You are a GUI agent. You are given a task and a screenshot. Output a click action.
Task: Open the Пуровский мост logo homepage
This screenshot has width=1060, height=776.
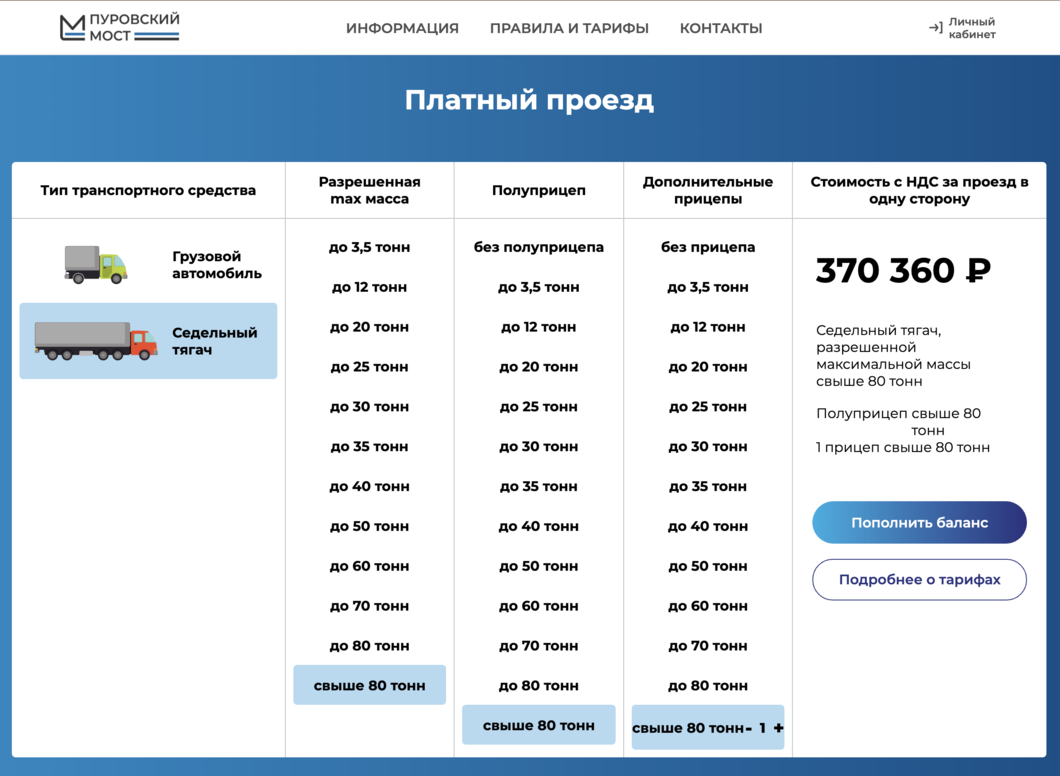(x=120, y=28)
